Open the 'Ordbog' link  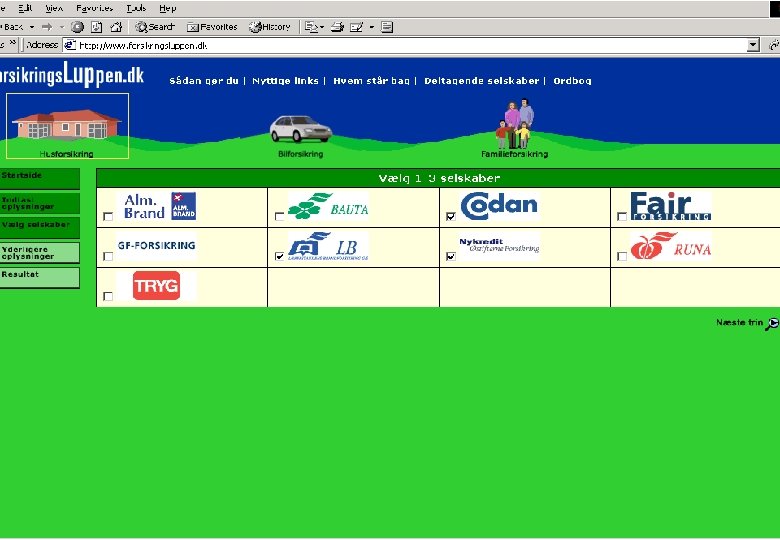click(x=573, y=81)
